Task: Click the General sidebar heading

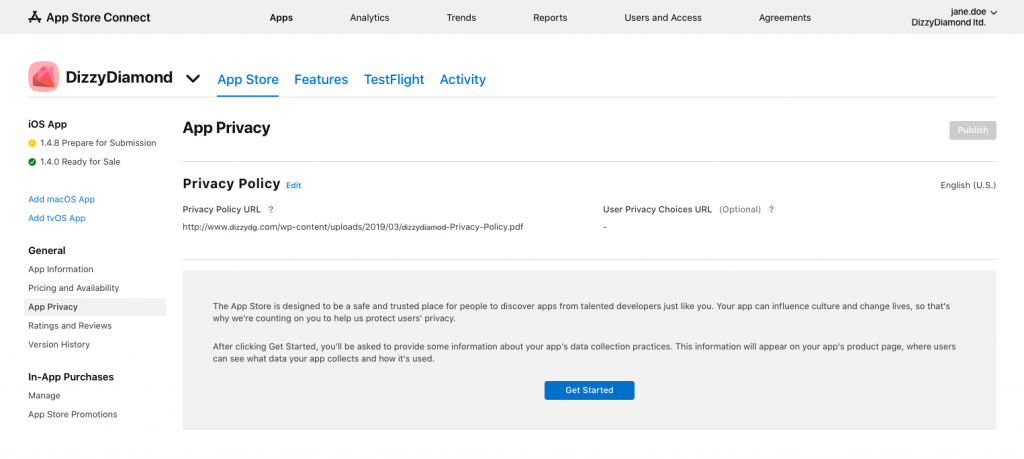Action: click(x=47, y=251)
